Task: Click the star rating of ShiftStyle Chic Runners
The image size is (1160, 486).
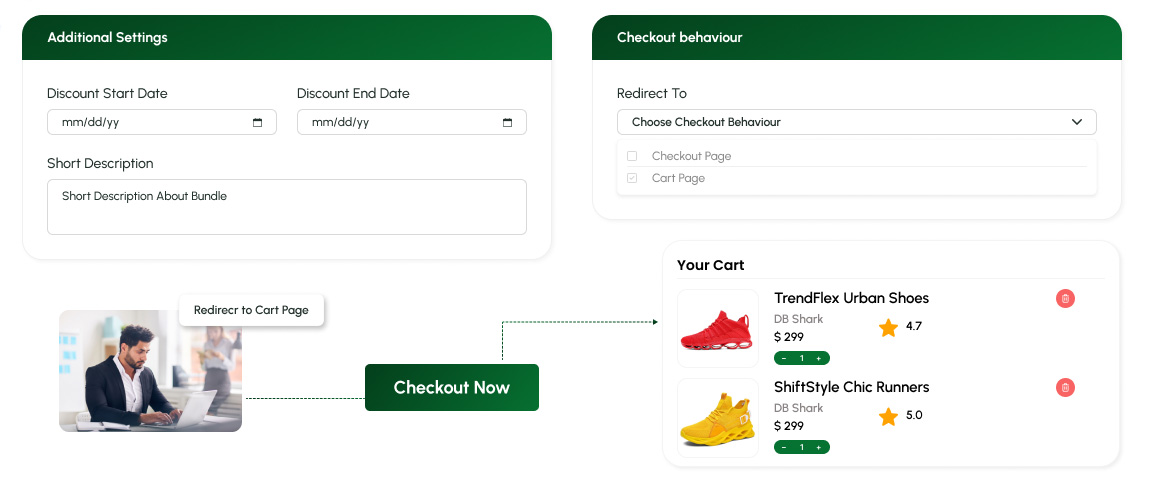Action: (888, 416)
